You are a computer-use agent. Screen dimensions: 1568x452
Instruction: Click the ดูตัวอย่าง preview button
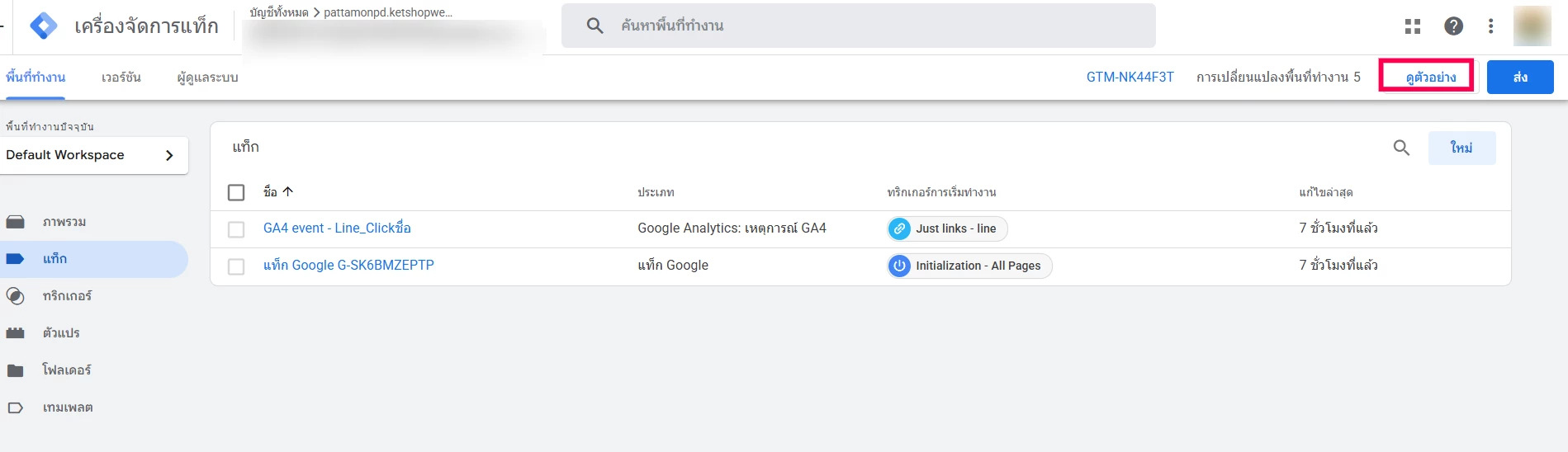click(1430, 77)
